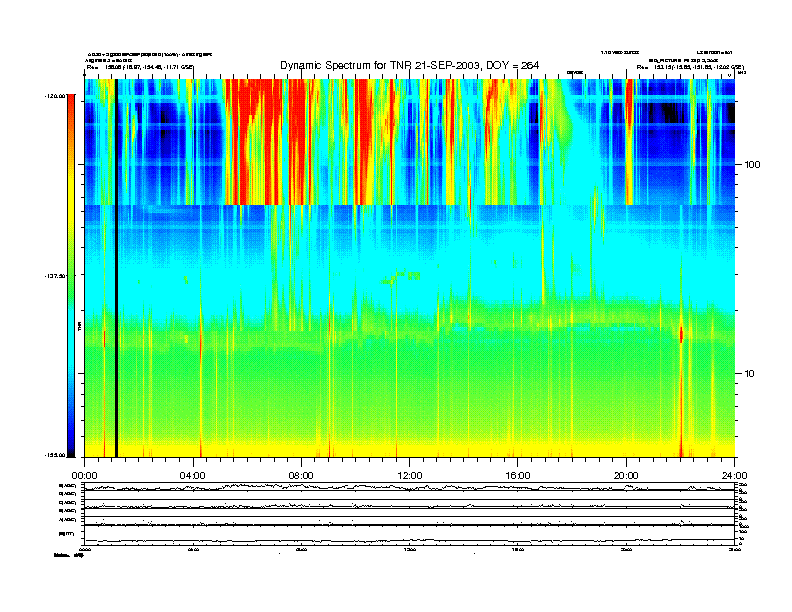Click the "20:00" time axis label

pyautogui.click(x=626, y=476)
